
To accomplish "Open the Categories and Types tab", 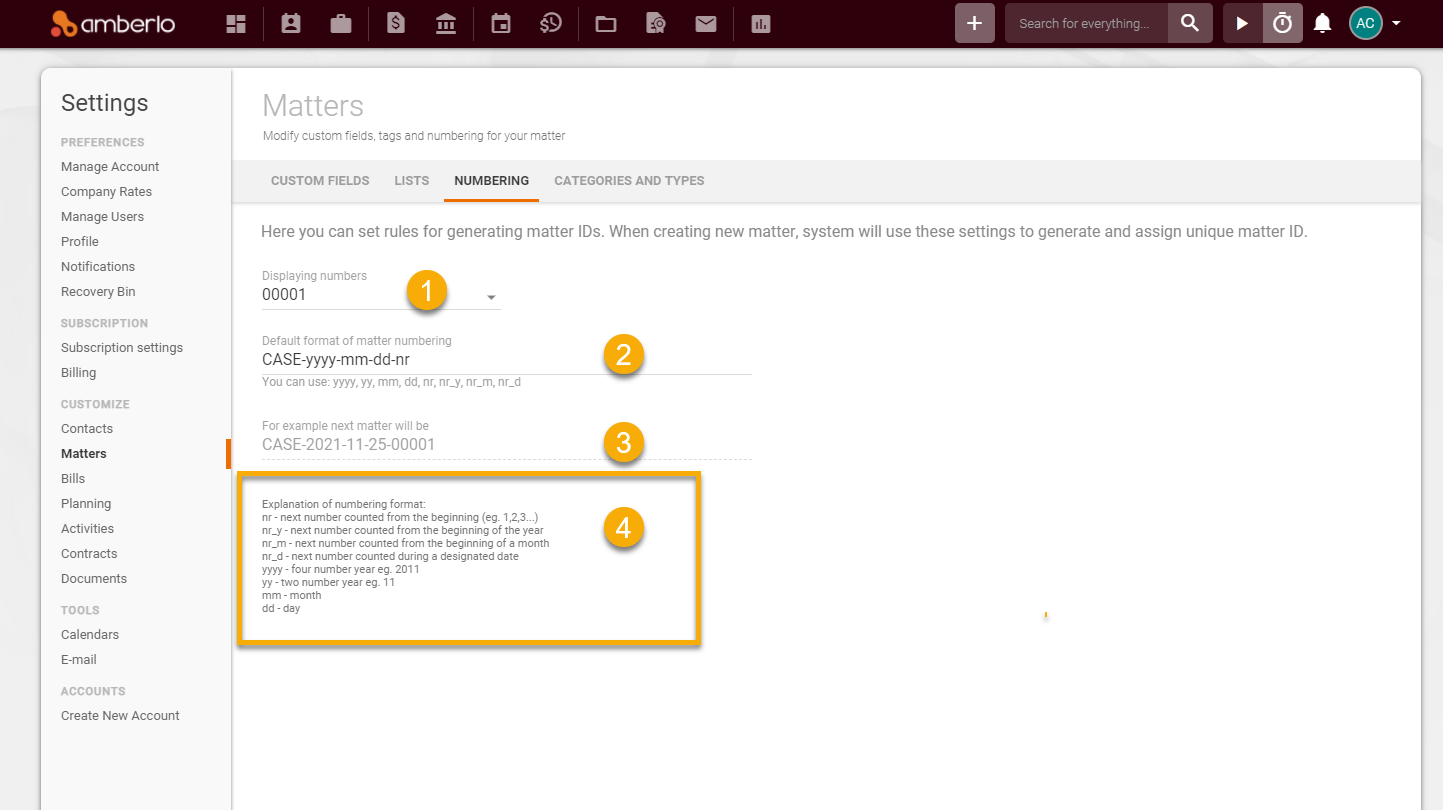I will (x=629, y=180).
